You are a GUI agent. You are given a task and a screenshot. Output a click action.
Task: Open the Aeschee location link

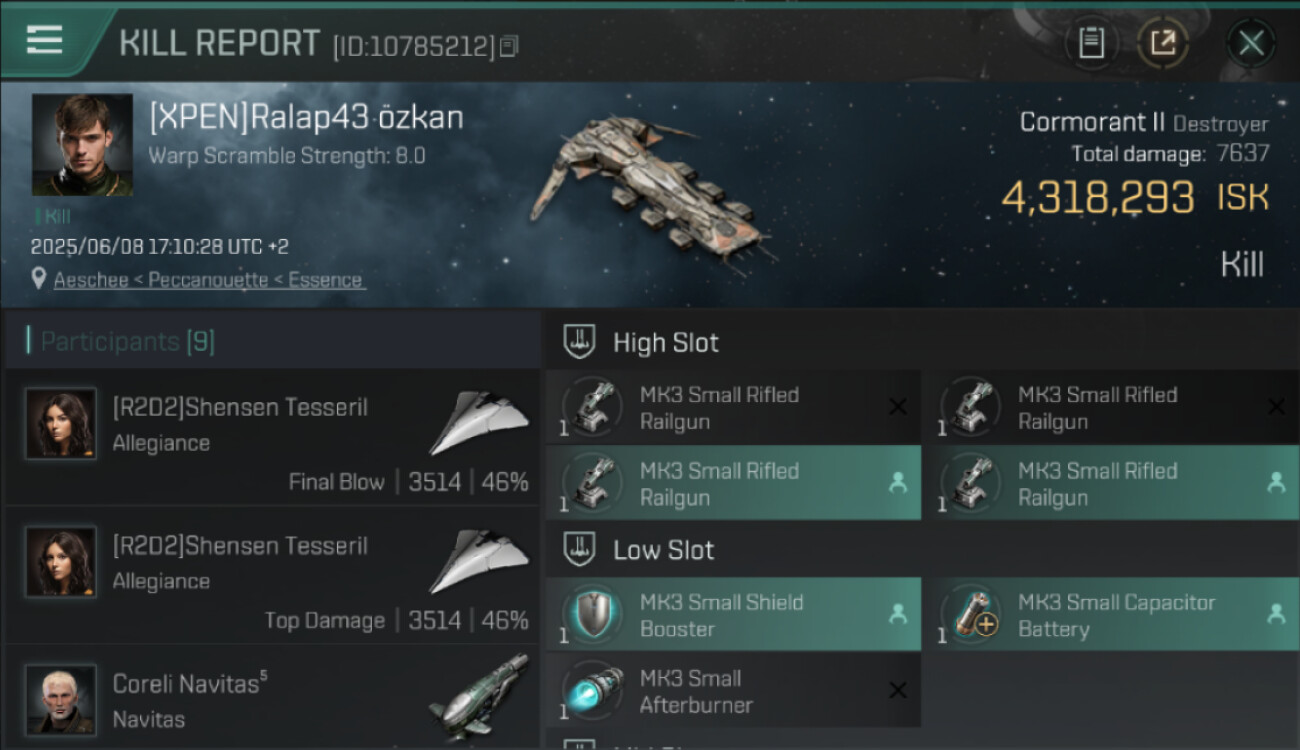208,280
